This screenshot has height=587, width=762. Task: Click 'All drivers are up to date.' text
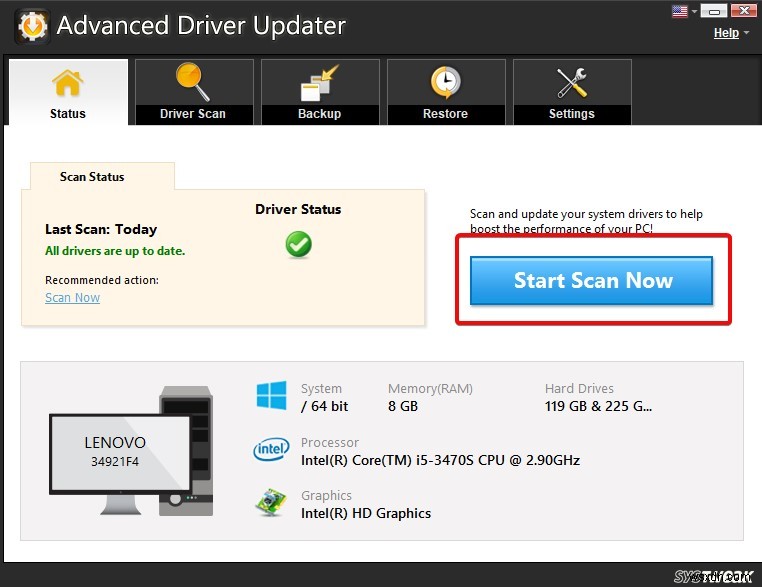(x=115, y=251)
